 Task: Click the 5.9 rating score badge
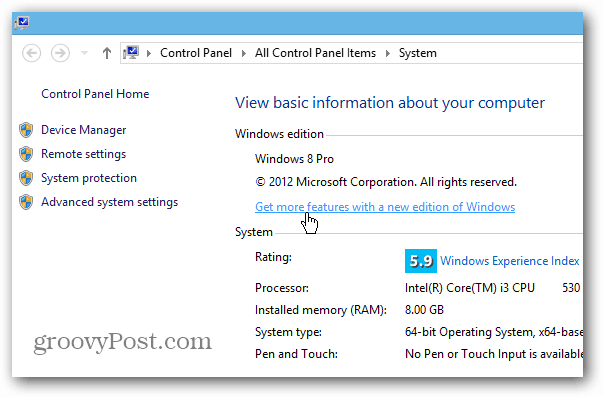tap(421, 261)
